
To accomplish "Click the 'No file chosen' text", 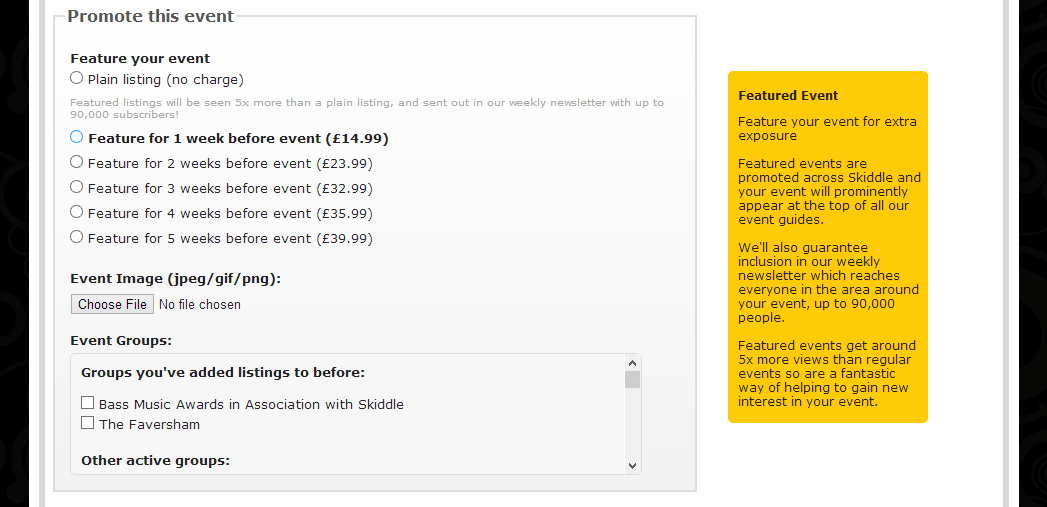I will pyautogui.click(x=199, y=304).
